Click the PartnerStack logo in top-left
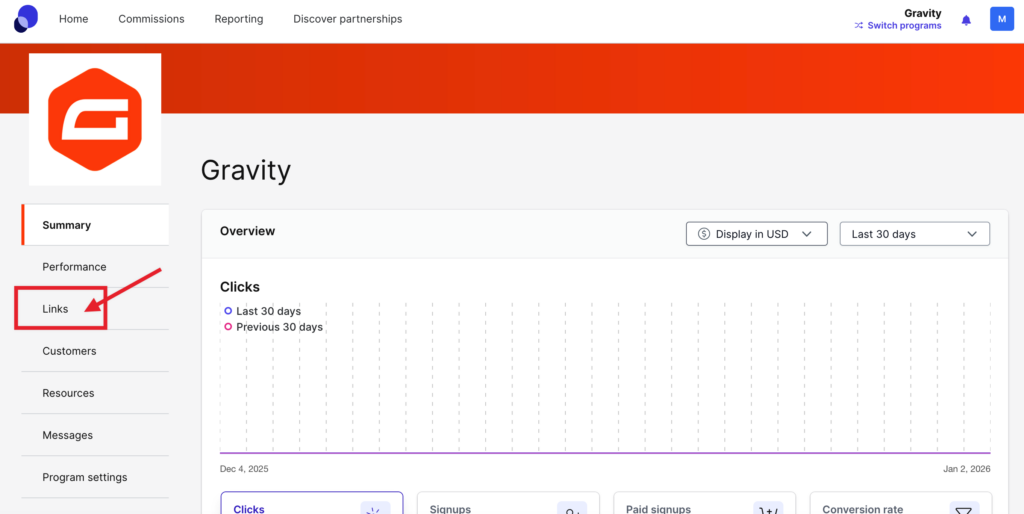 26,18
